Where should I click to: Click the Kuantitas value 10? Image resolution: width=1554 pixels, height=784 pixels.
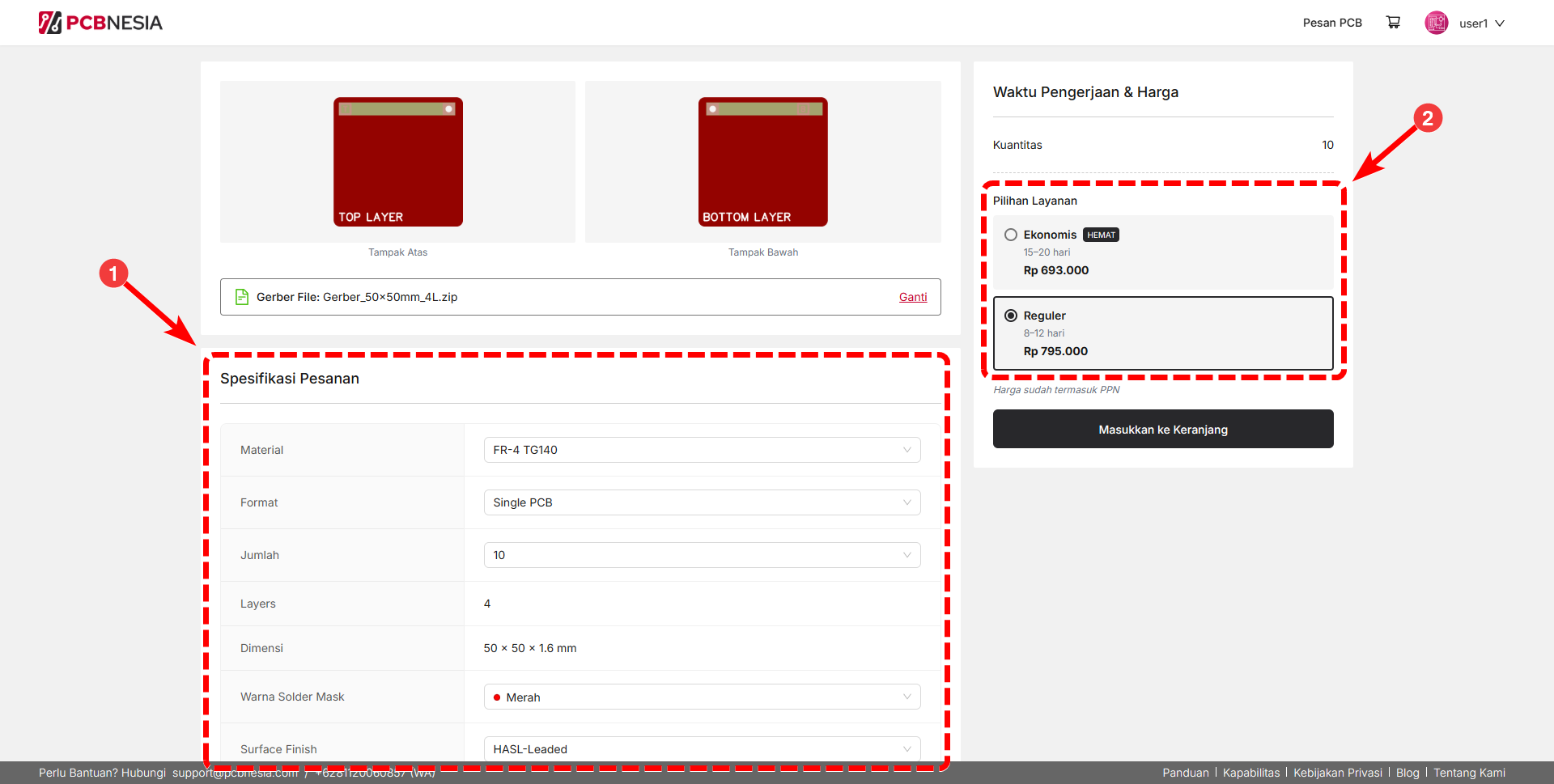pos(1327,145)
